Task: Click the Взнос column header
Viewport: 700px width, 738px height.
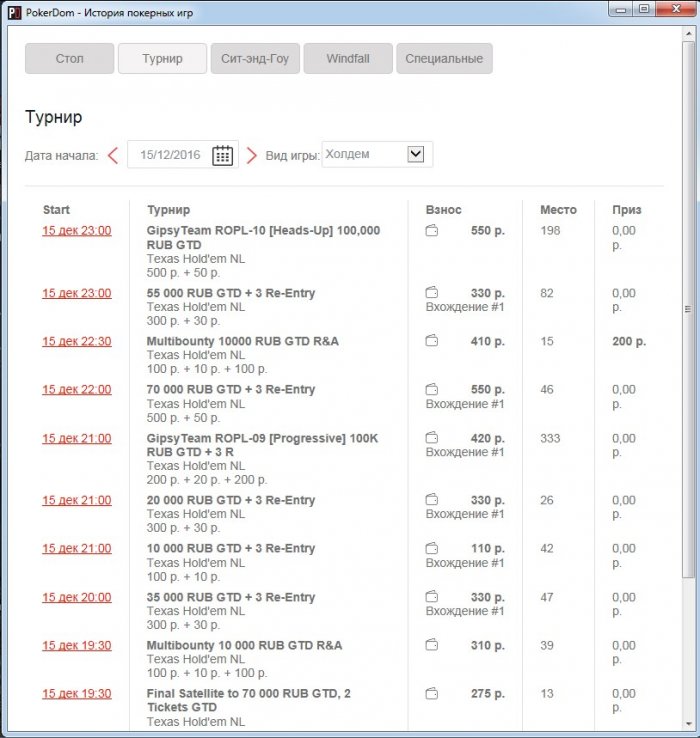Action: point(443,210)
